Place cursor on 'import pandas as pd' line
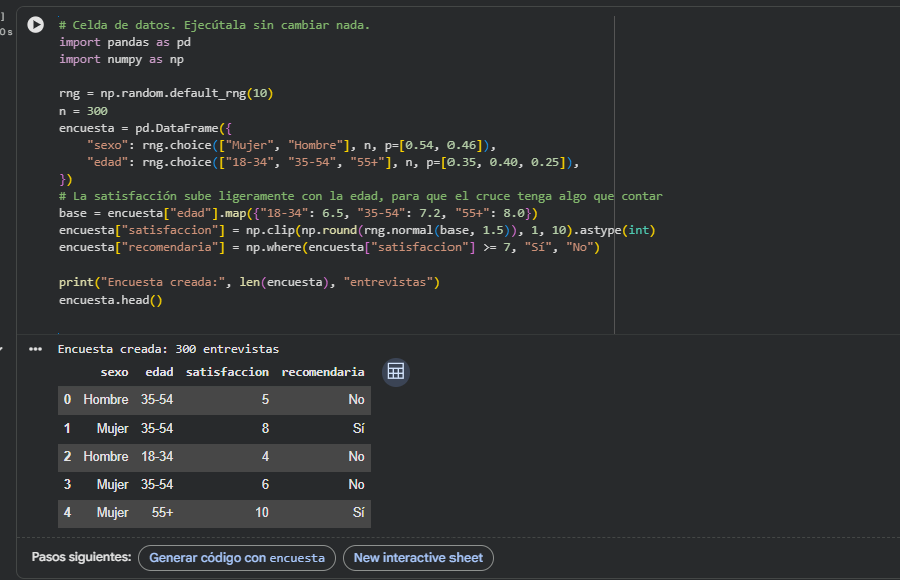Viewport: 900px width, 580px height. coord(125,42)
